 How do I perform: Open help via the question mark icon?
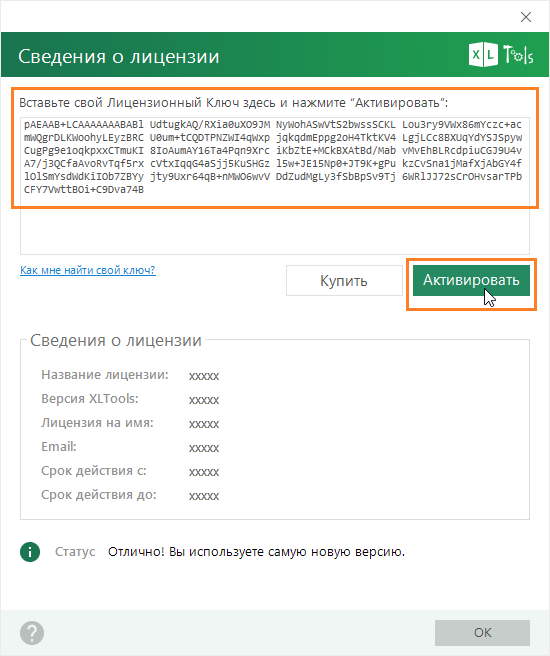pos(32,633)
